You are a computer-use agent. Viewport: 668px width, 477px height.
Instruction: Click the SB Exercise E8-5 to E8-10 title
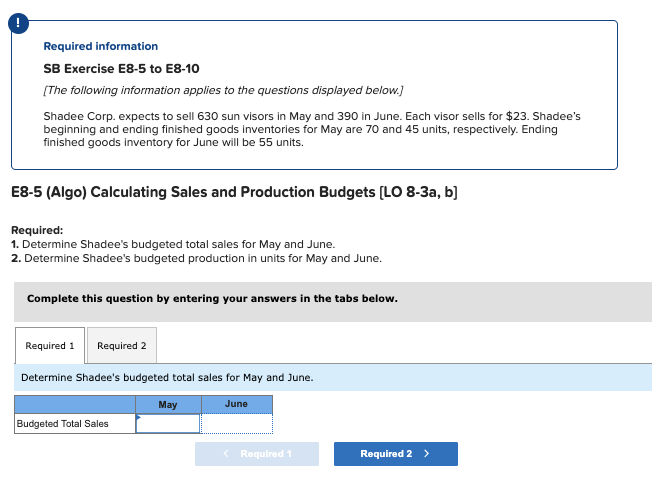point(110,69)
